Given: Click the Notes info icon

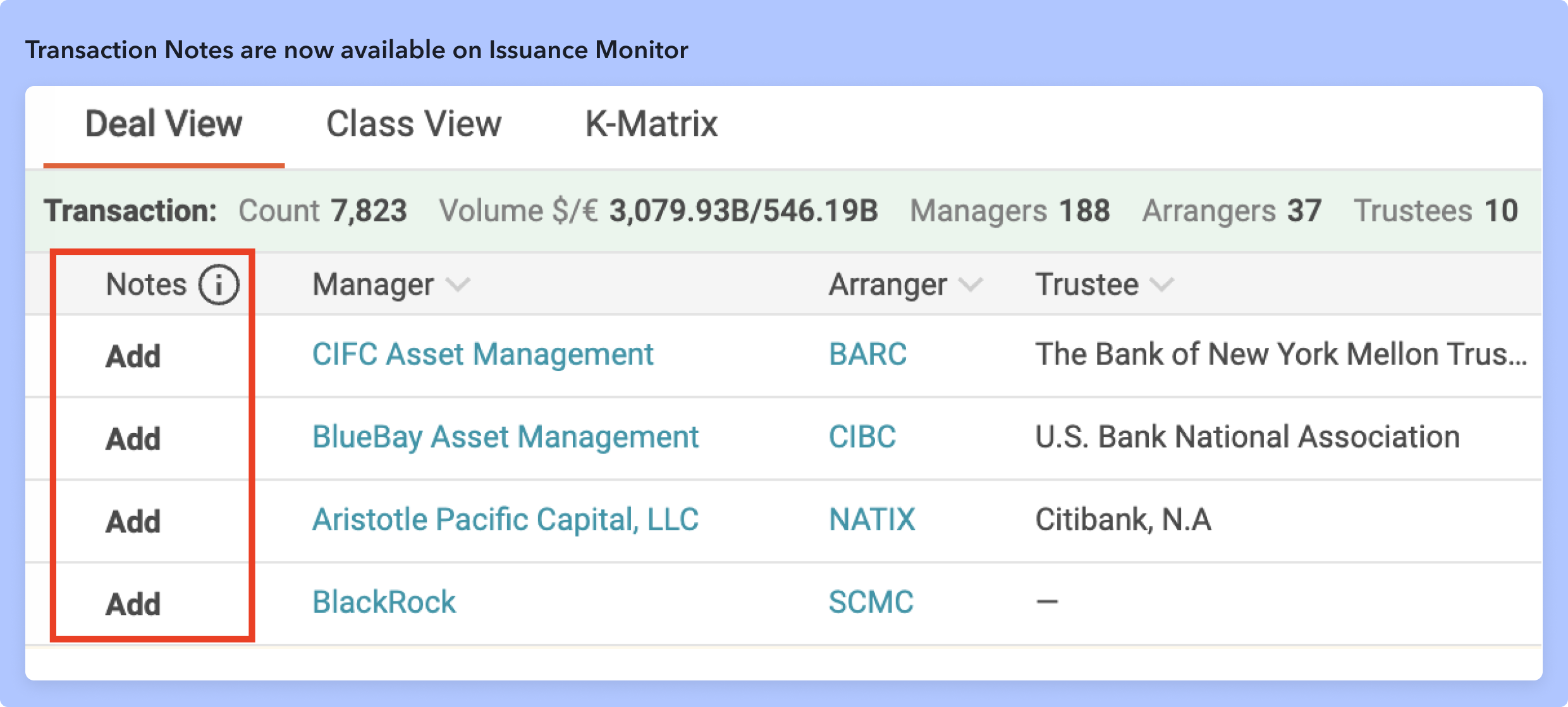Looking at the screenshot, I should tap(219, 285).
